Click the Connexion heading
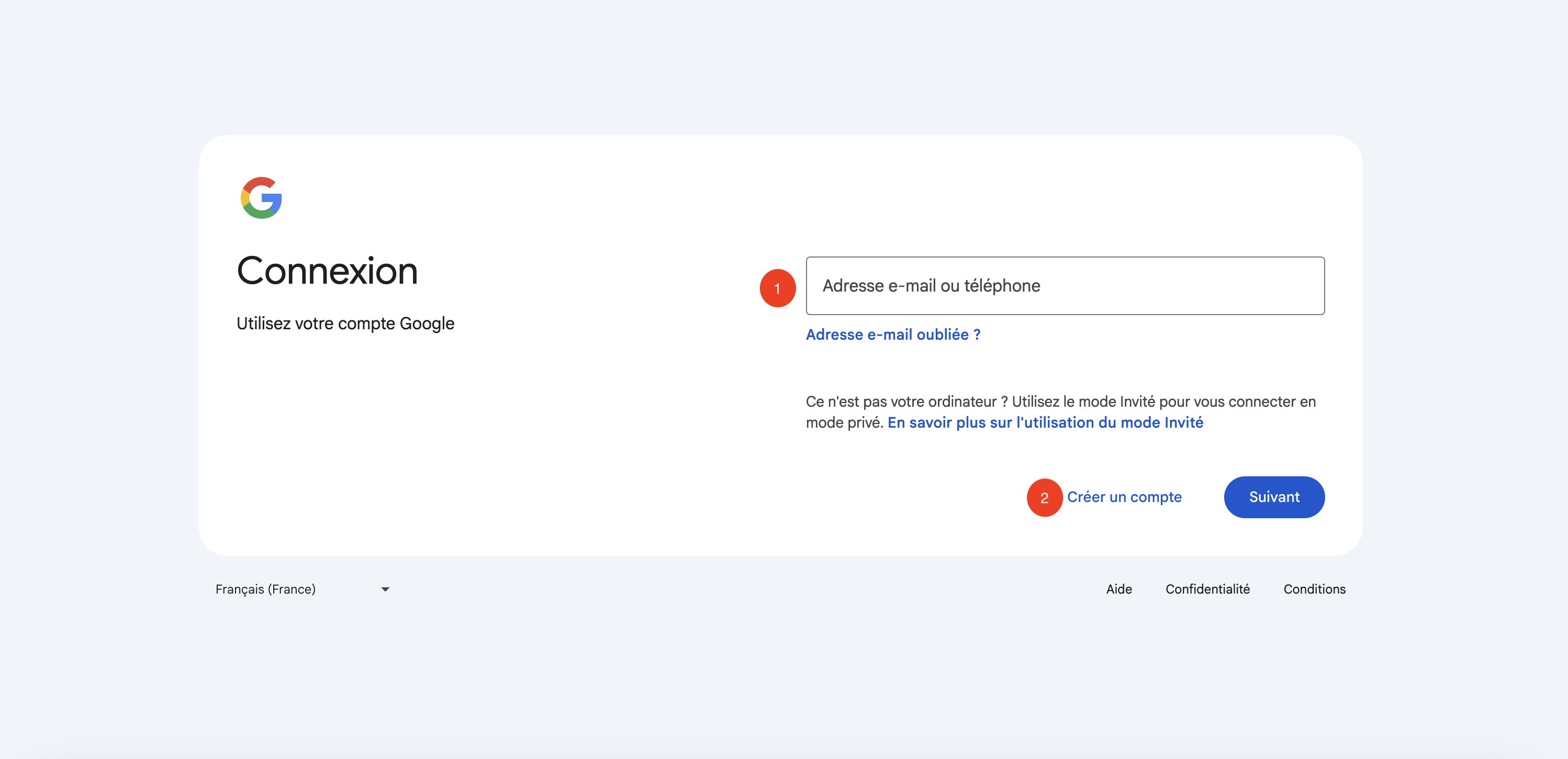The image size is (1568, 759). [327, 271]
